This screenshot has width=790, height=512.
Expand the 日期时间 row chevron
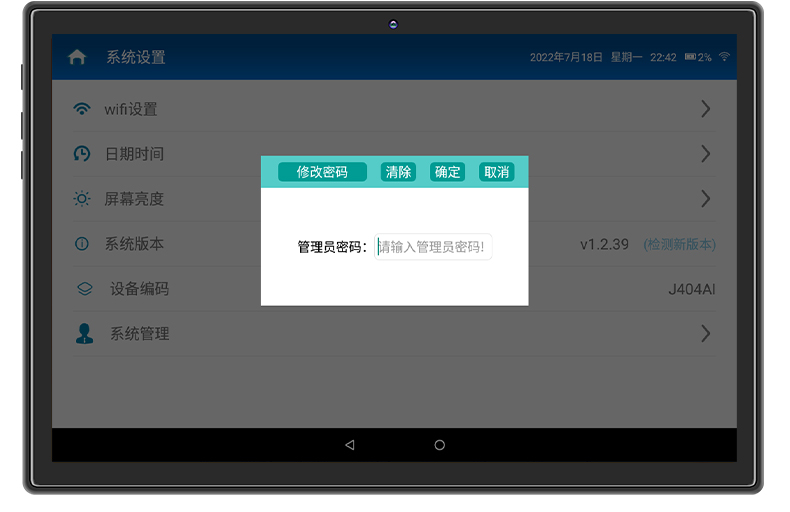click(706, 154)
